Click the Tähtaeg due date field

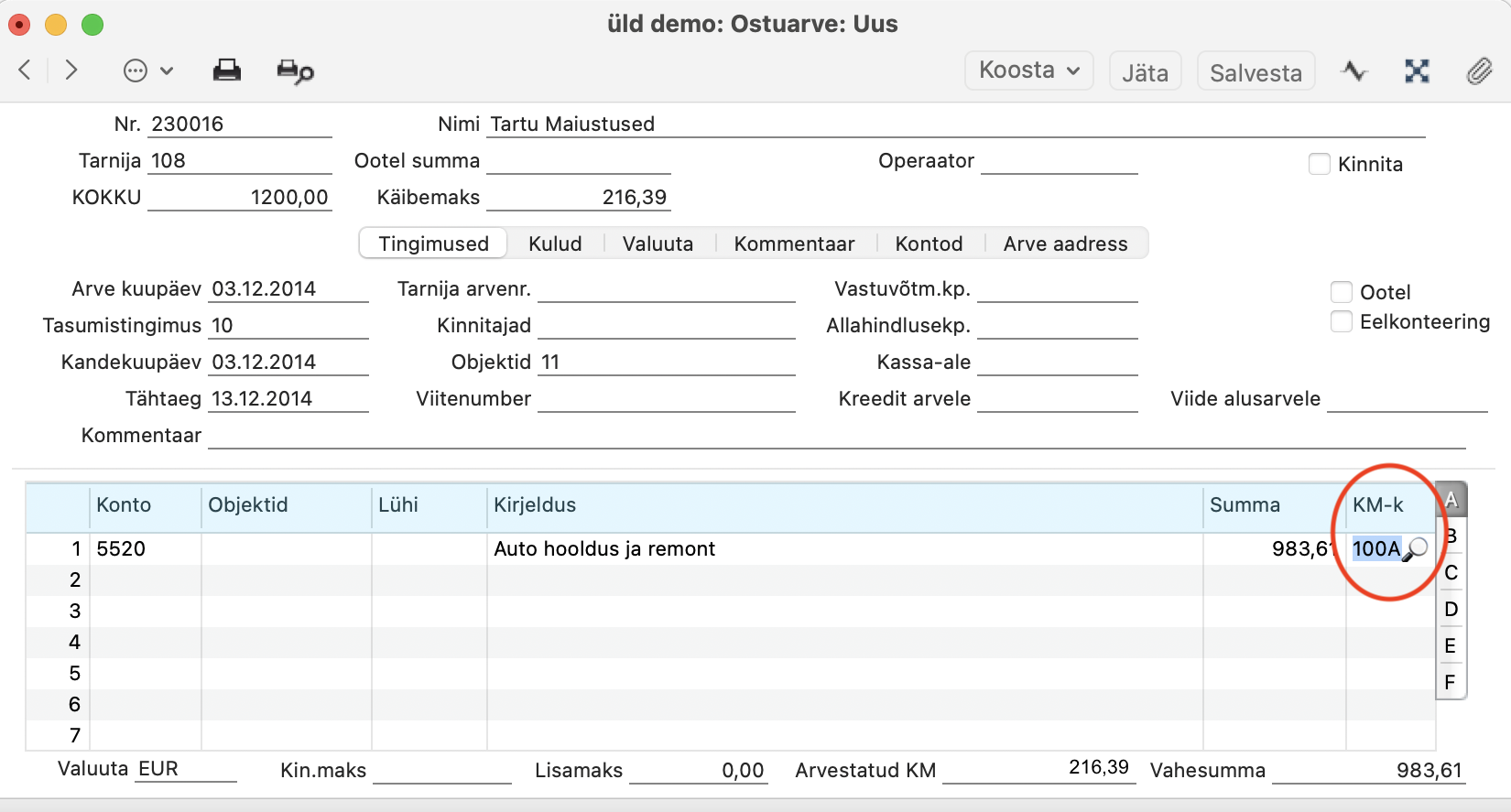(x=288, y=398)
